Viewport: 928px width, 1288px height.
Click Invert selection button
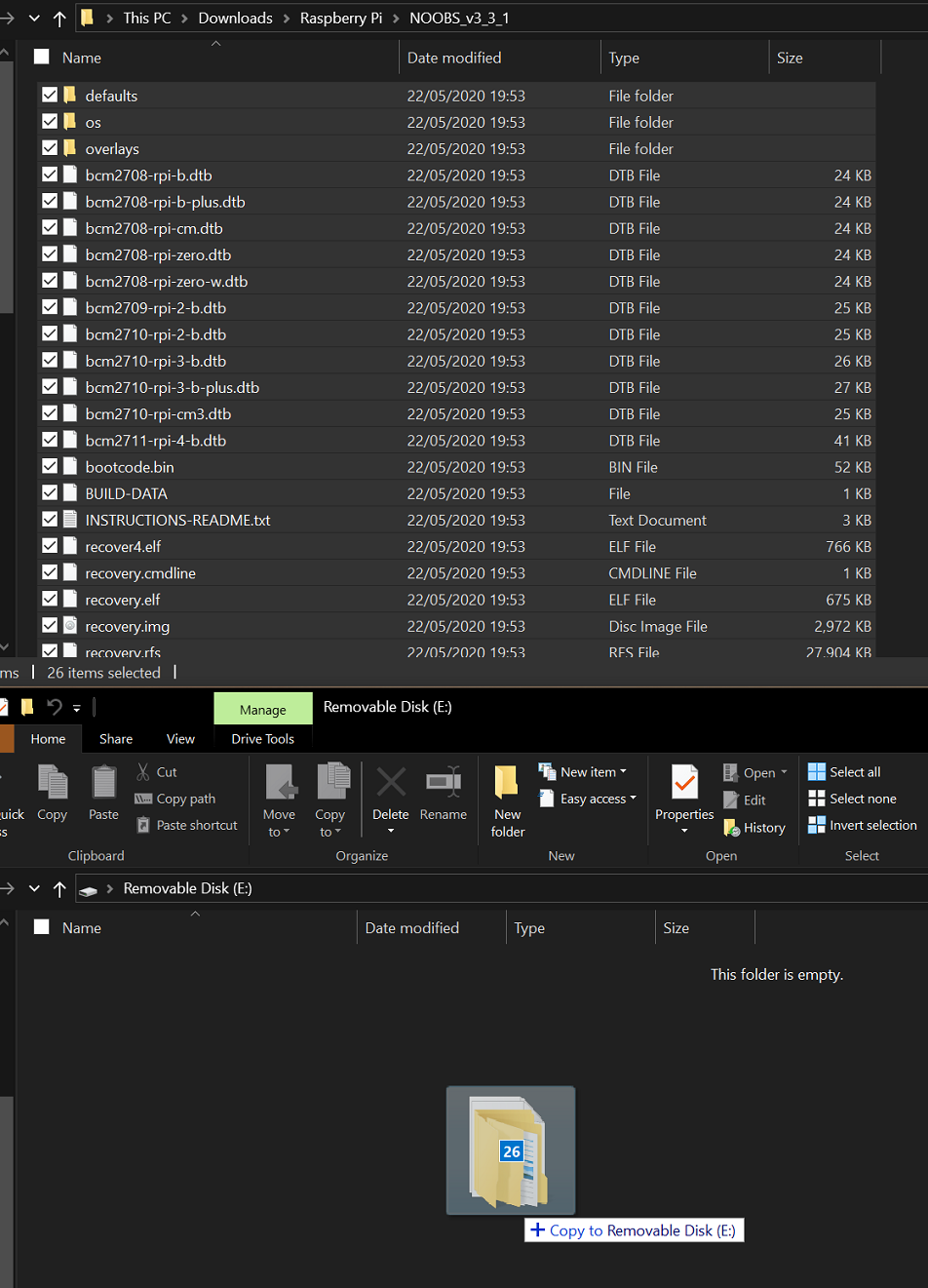pyautogui.click(x=863, y=825)
